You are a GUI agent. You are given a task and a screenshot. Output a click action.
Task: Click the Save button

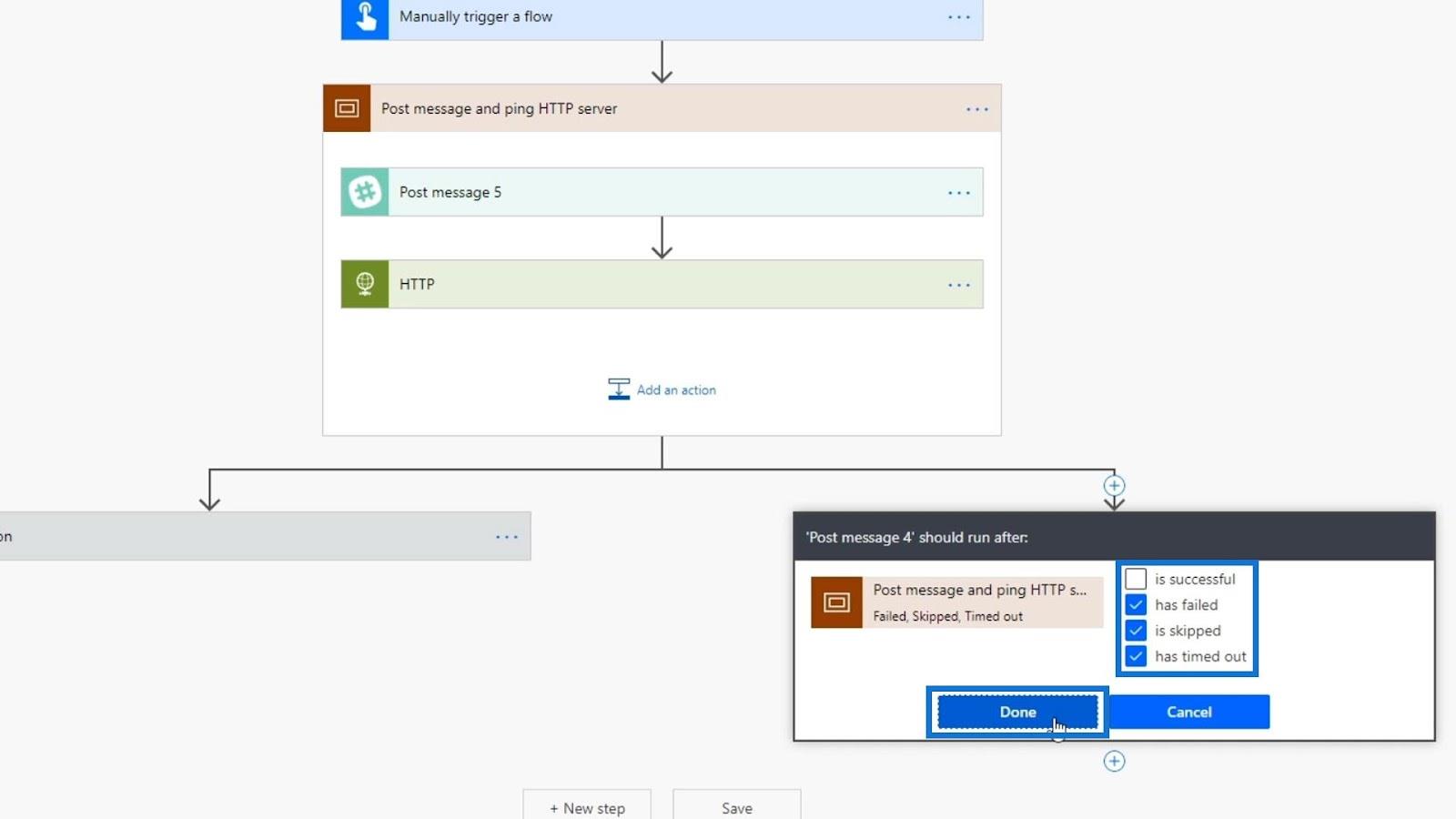click(x=737, y=807)
